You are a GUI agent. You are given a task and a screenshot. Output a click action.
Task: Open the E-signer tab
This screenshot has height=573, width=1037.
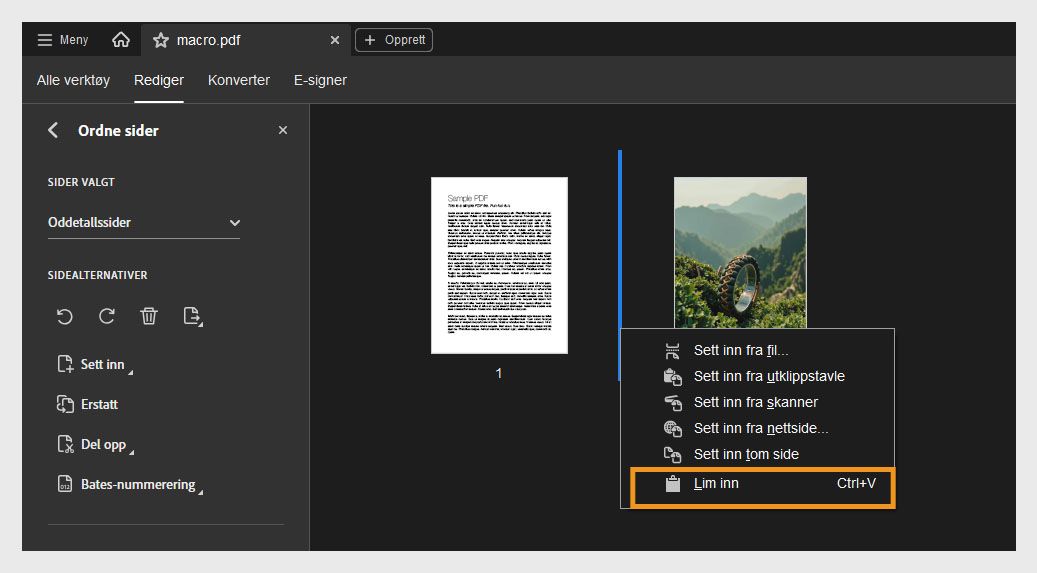click(x=320, y=80)
